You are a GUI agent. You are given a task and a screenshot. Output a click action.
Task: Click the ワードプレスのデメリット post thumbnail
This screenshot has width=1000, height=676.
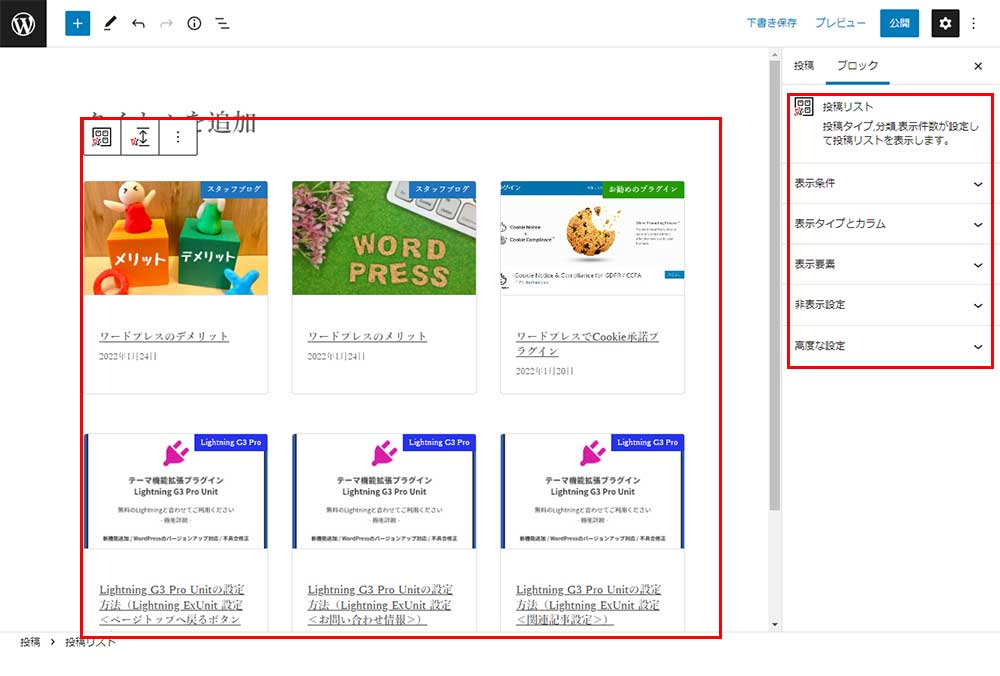(176, 238)
